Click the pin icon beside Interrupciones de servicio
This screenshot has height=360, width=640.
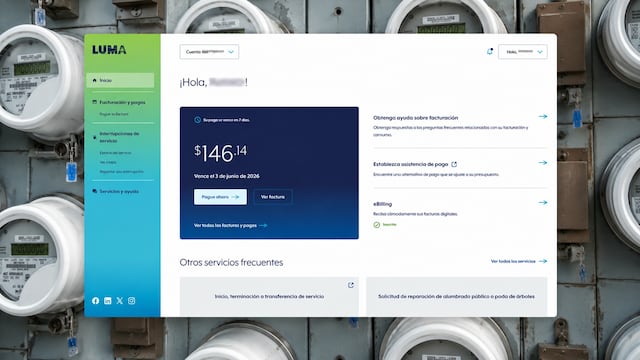point(95,138)
